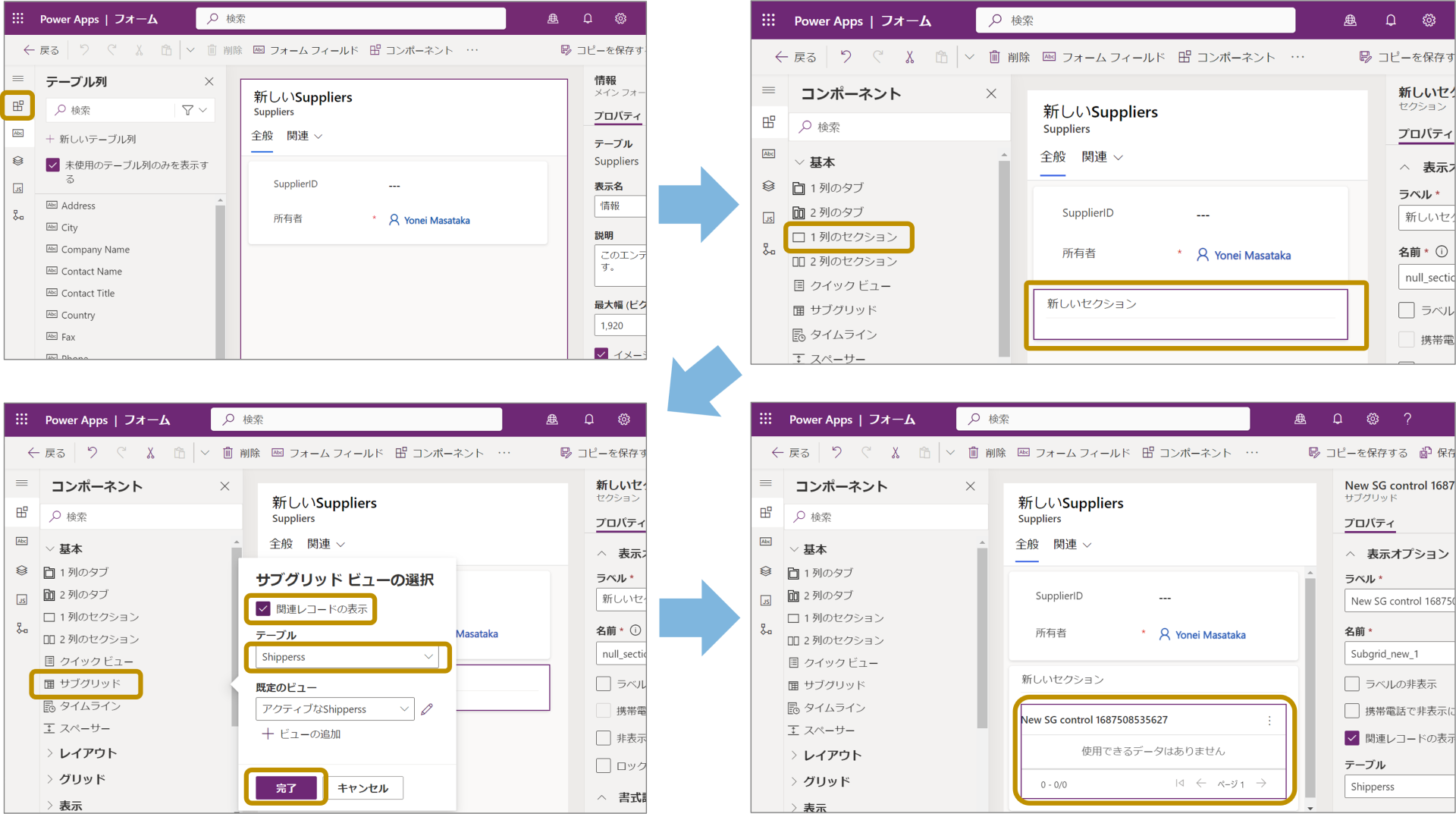The image size is (1456, 814).
Task: Toggle ラベルの非表示 checkbox in bottom-right properties
Action: 1352,684
